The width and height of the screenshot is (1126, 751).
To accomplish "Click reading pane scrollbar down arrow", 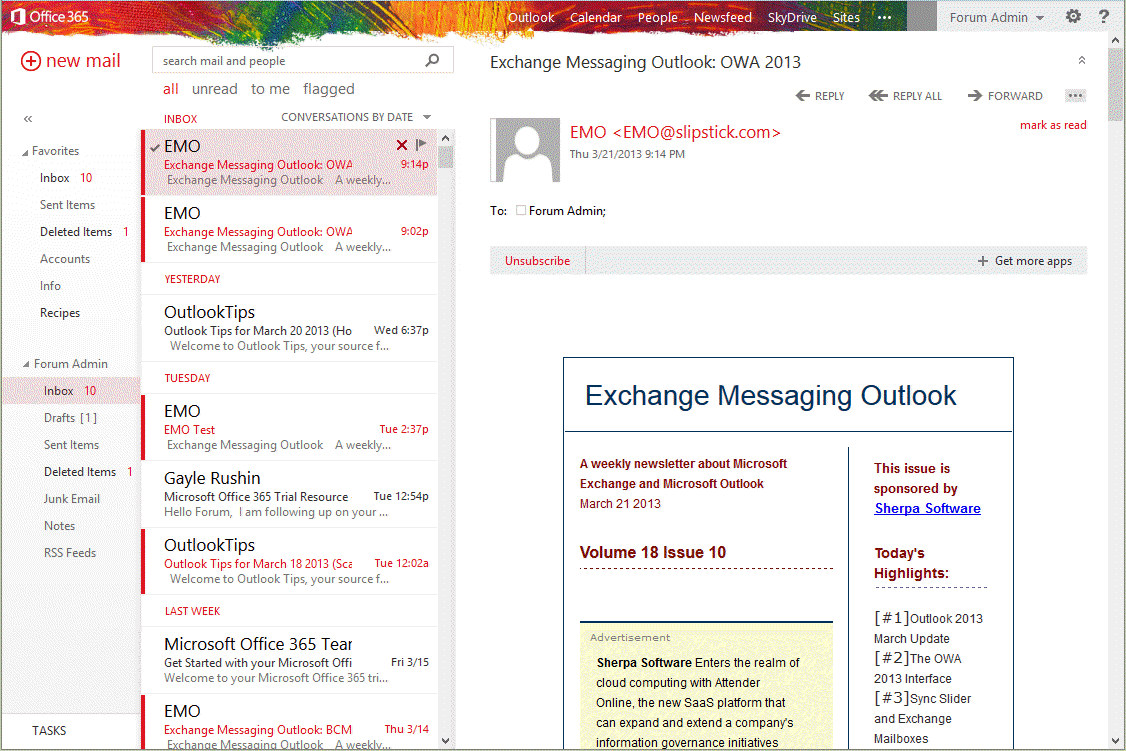I will pos(1115,740).
